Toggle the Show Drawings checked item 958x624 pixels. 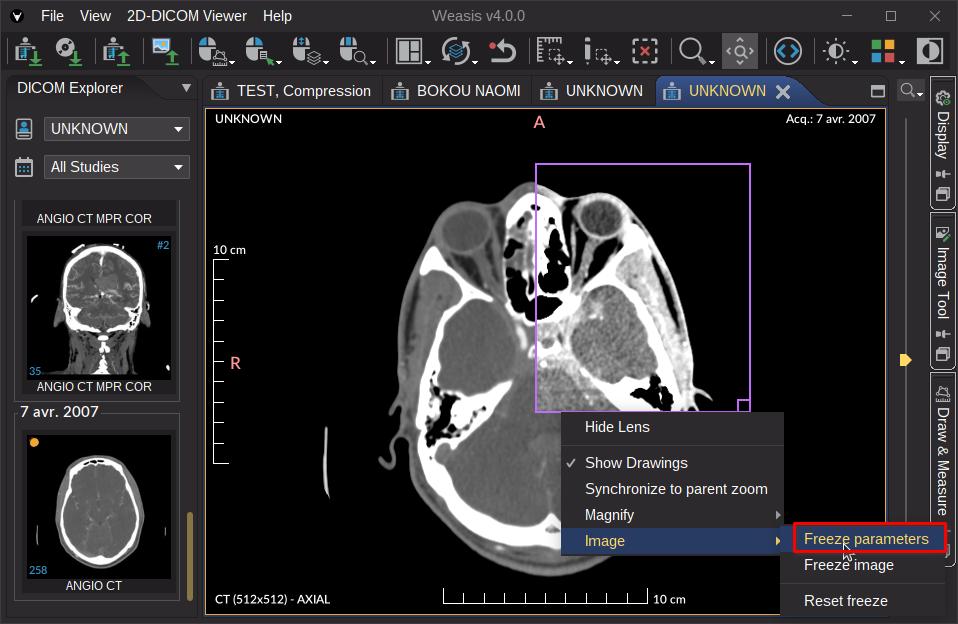[673, 463]
